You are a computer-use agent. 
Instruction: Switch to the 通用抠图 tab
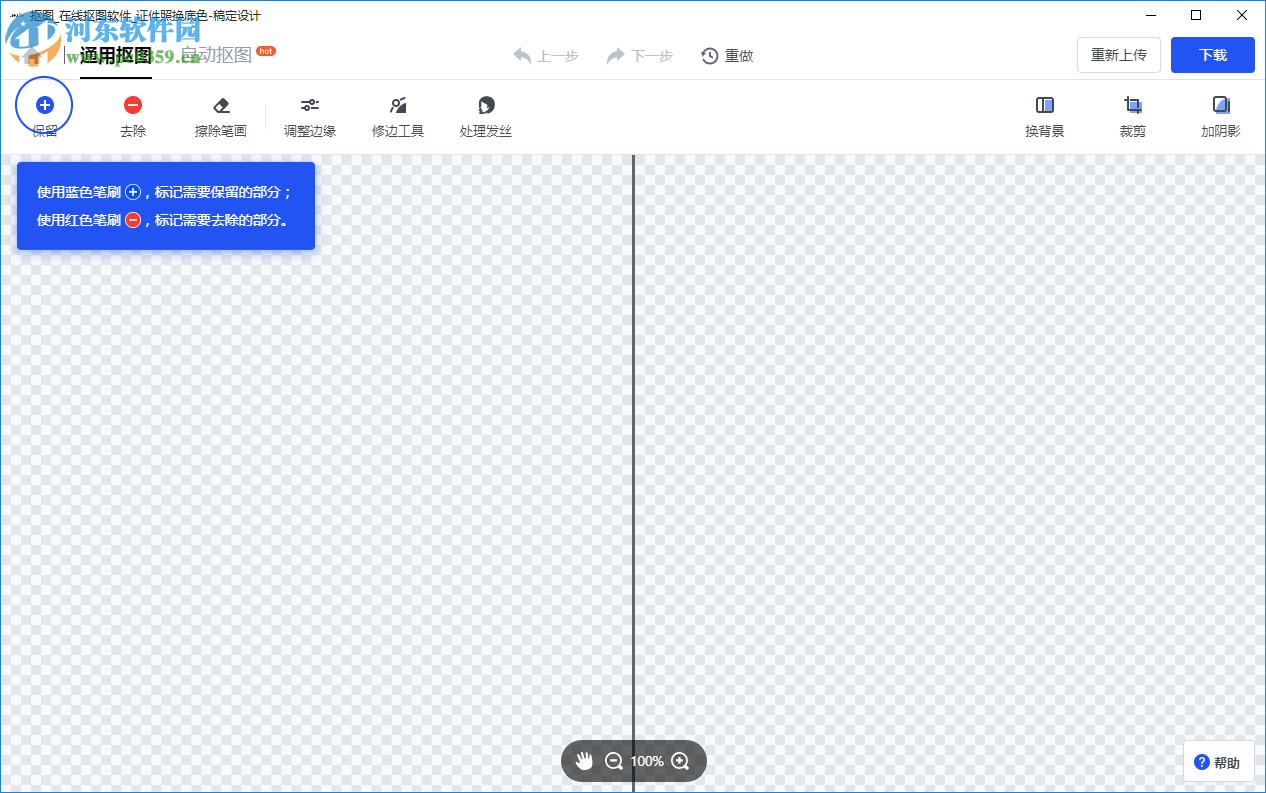point(113,57)
